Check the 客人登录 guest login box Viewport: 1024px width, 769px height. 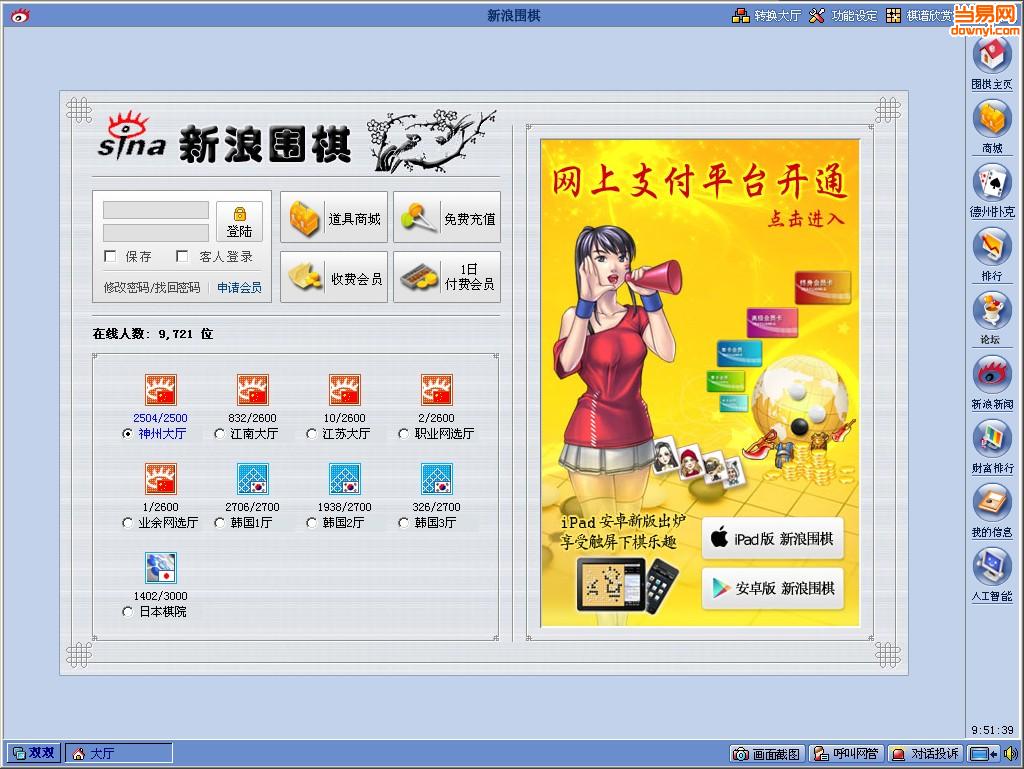(182, 257)
